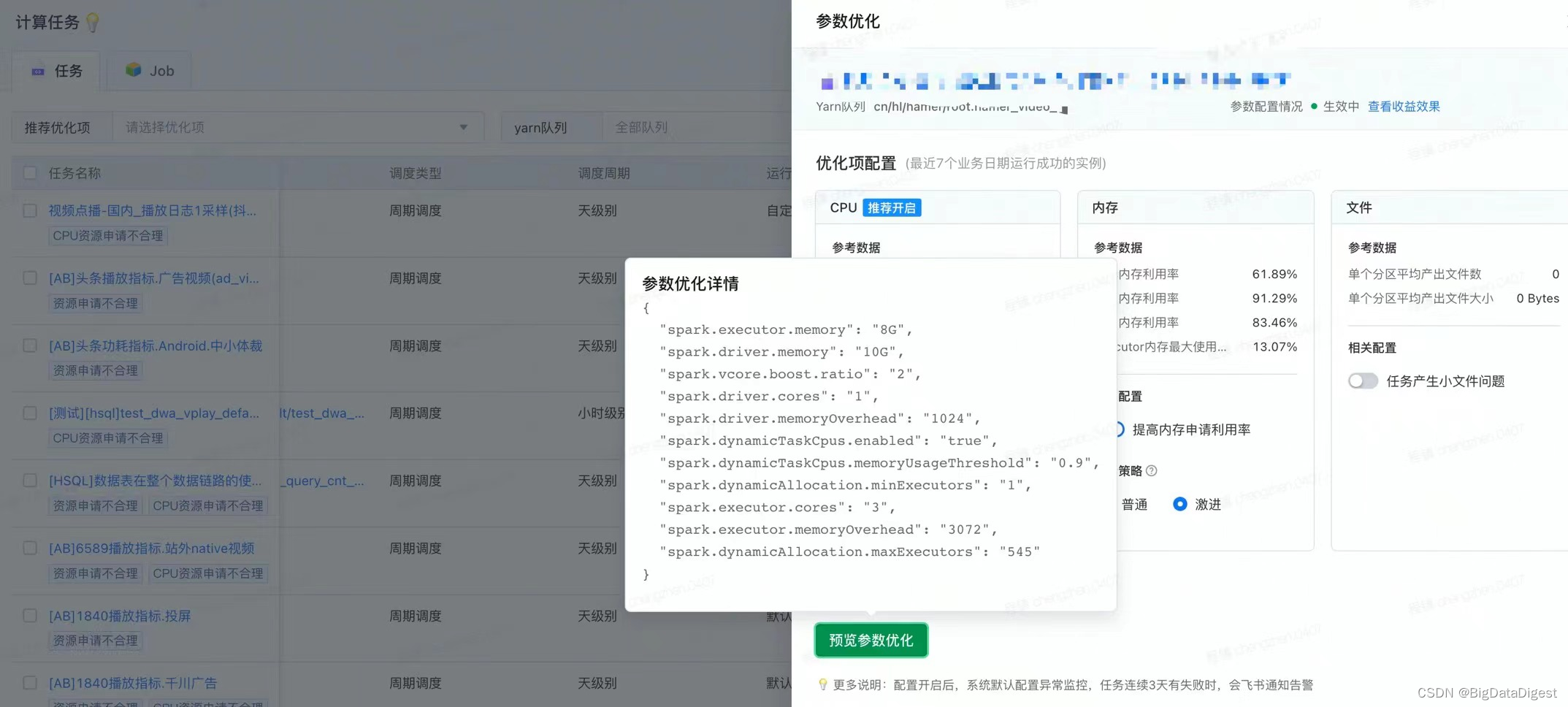Click the 91.29% memory utilization value
Image resolution: width=1568 pixels, height=707 pixels.
[x=1274, y=298]
